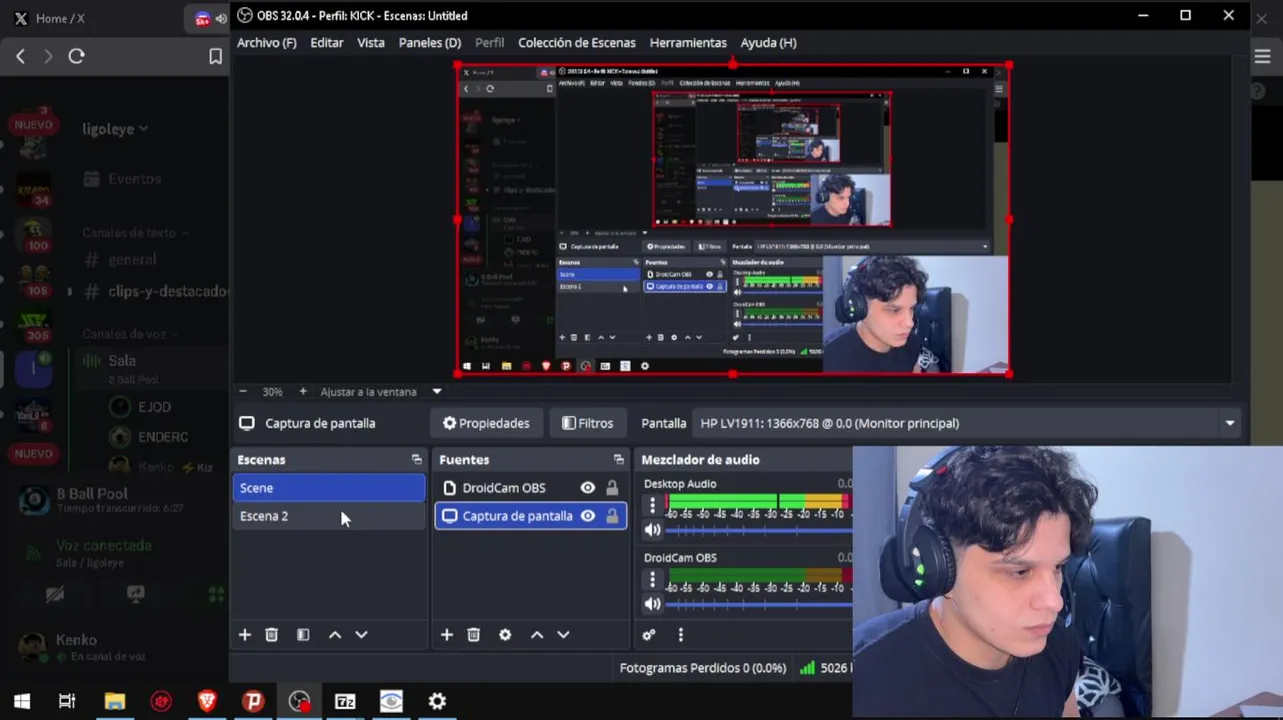Open Desktop Audio three-dot options
Image resolution: width=1283 pixels, height=720 pixels.
(653, 505)
